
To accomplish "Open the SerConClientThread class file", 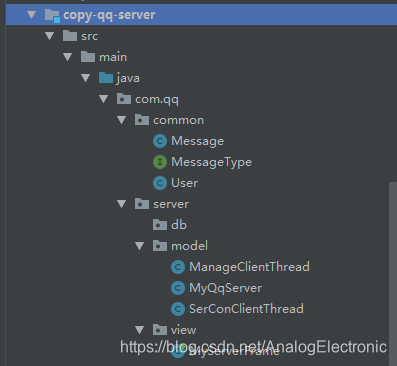I will [x=246, y=309].
